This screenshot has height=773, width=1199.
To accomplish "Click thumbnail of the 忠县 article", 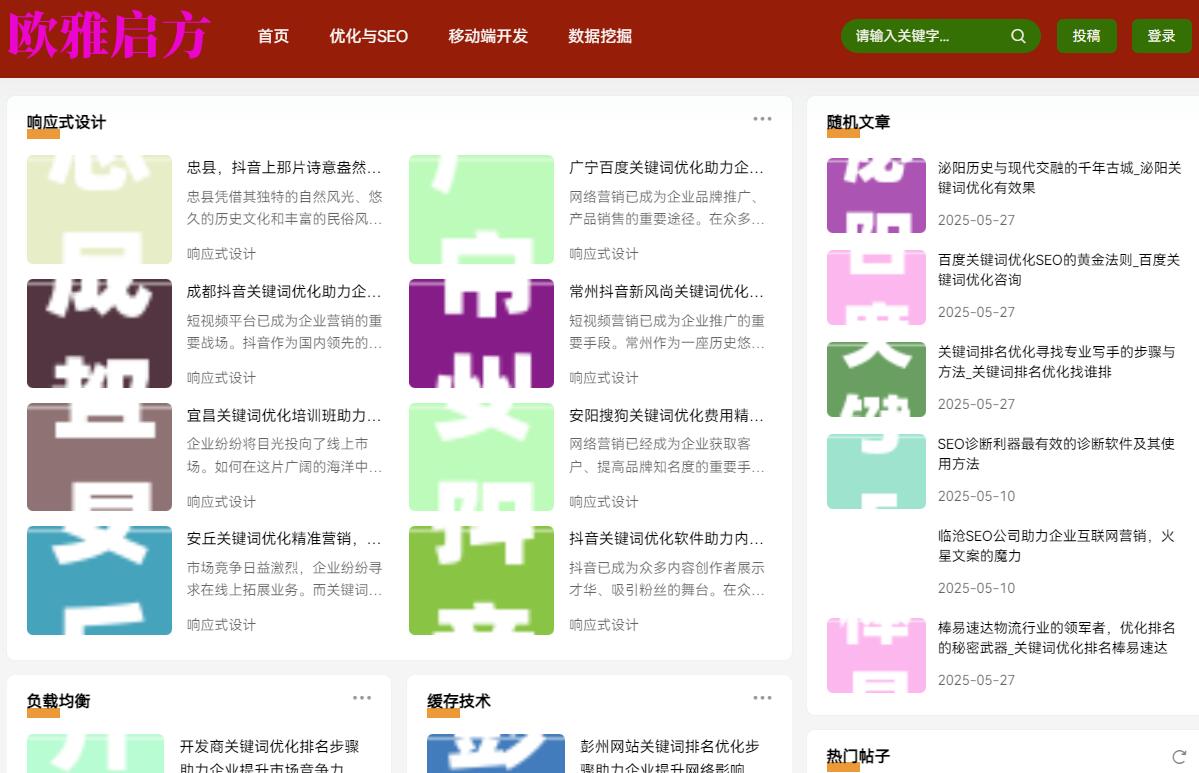I will pyautogui.click(x=99, y=209).
